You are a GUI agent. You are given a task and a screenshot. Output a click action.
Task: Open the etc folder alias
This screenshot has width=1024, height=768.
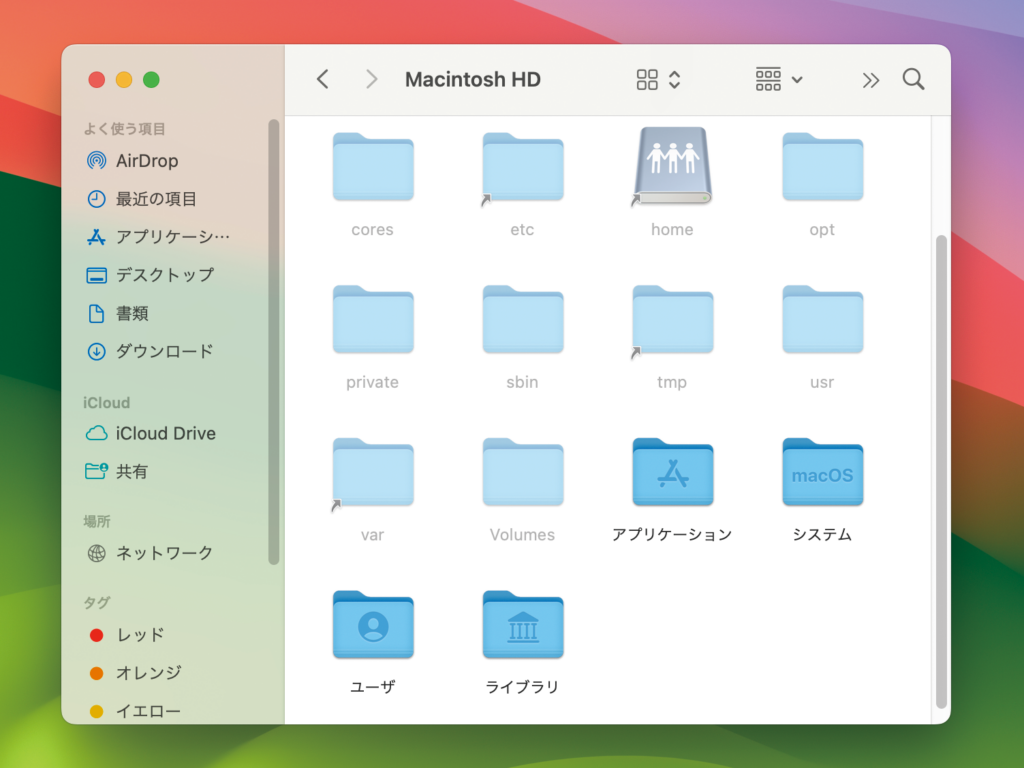(522, 167)
